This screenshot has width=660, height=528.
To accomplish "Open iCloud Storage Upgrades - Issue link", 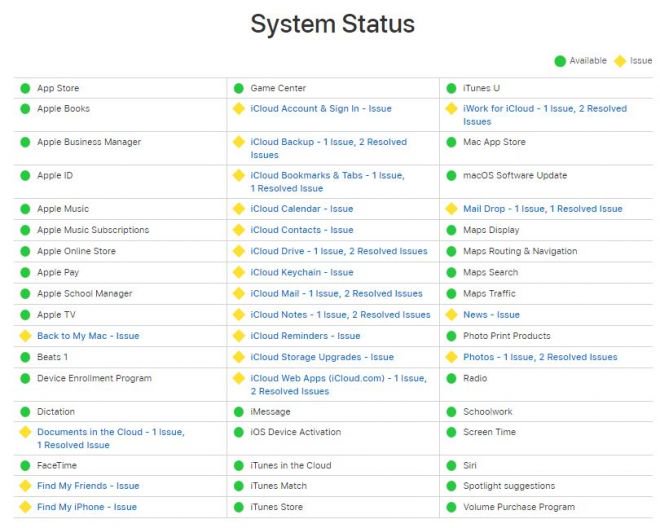I will 322,357.
